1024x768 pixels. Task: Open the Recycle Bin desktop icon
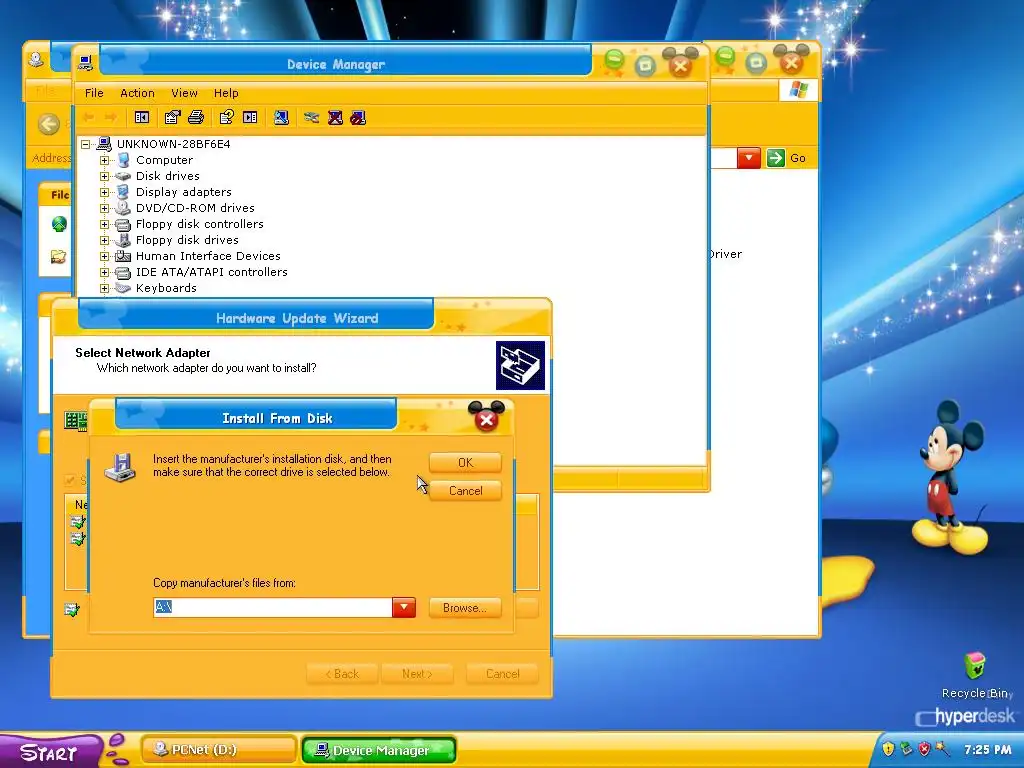point(974,666)
